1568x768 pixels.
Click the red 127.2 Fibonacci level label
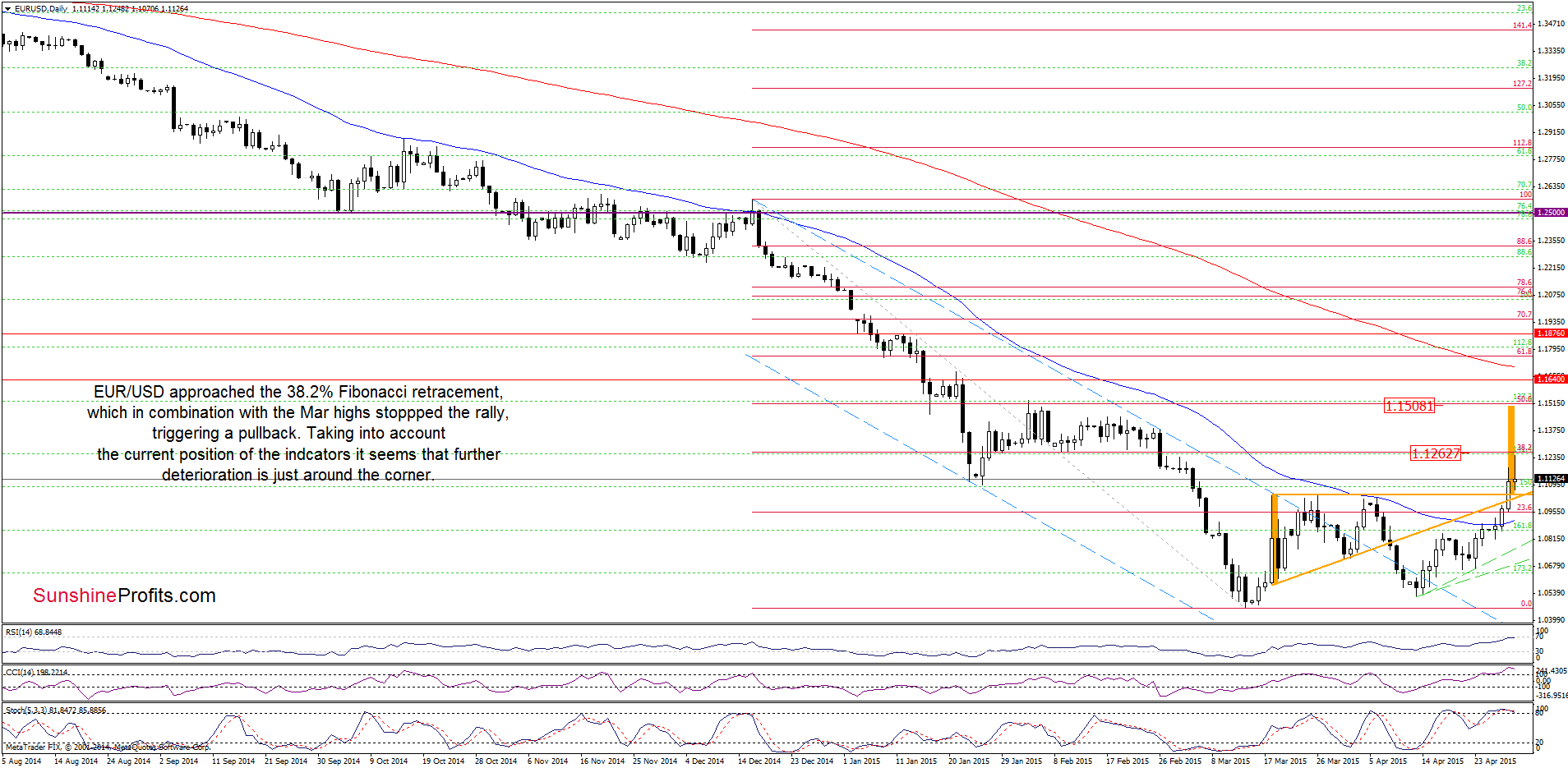click(x=1523, y=84)
